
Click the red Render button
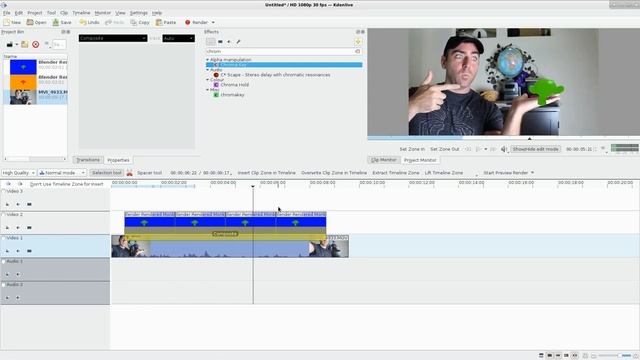(x=196, y=22)
